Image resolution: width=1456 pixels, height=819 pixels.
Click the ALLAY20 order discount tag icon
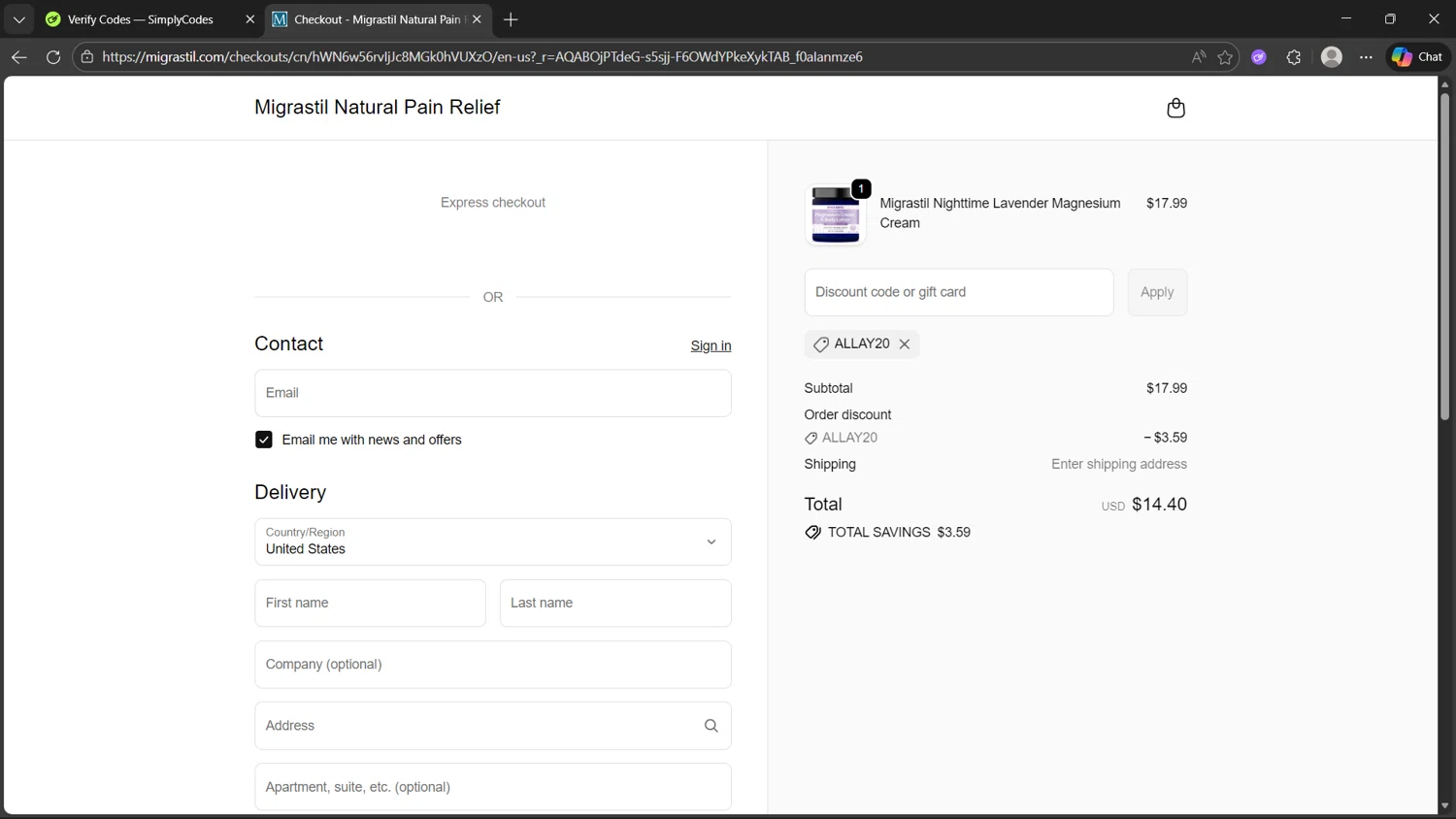click(811, 439)
